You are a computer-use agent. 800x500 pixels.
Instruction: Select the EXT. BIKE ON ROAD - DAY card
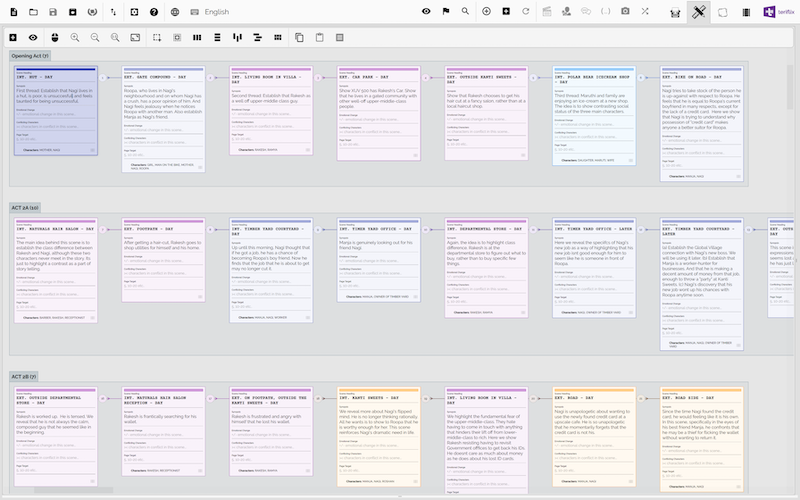pos(702,124)
